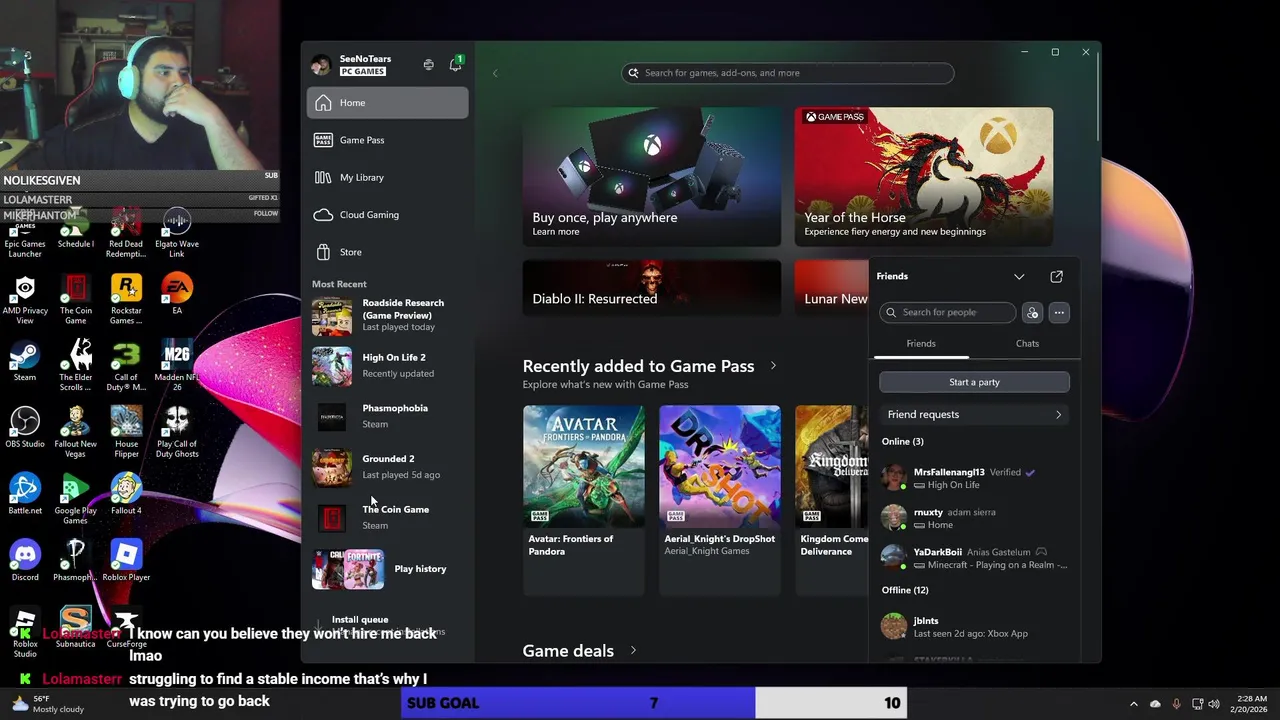
Task: Click the taskbar weather widget
Action: pyautogui.click(x=46, y=703)
